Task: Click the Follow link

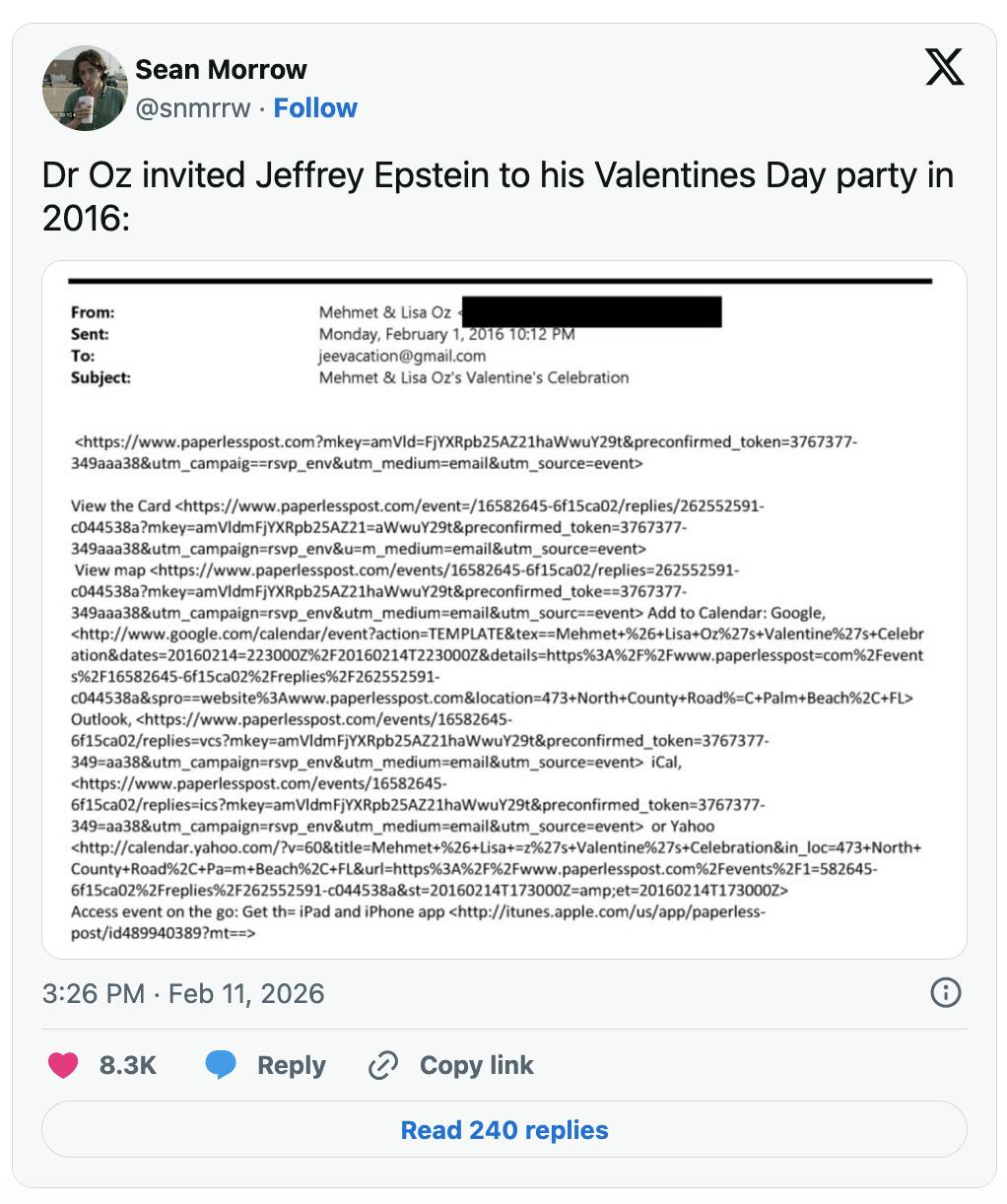Action: tap(315, 107)
